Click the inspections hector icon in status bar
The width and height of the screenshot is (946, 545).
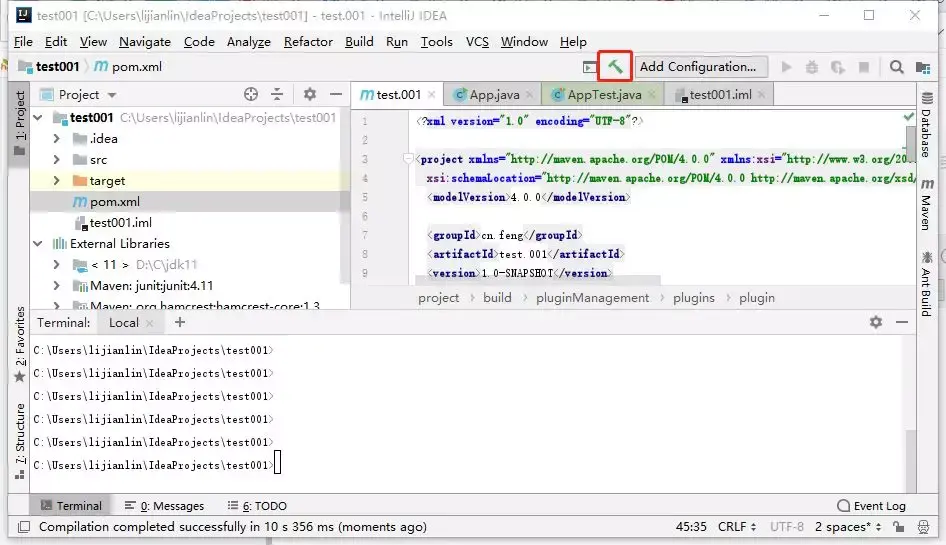(923, 527)
